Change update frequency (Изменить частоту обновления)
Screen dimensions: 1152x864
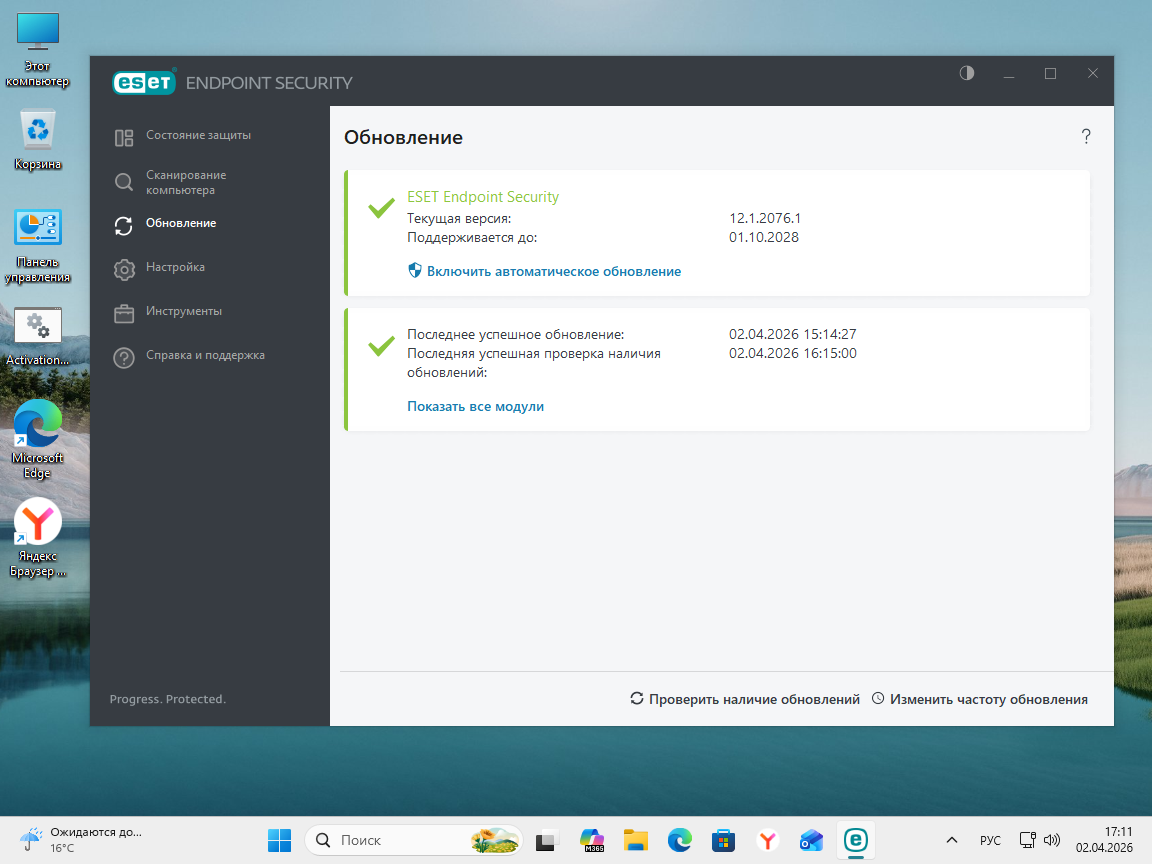[x=980, y=699]
